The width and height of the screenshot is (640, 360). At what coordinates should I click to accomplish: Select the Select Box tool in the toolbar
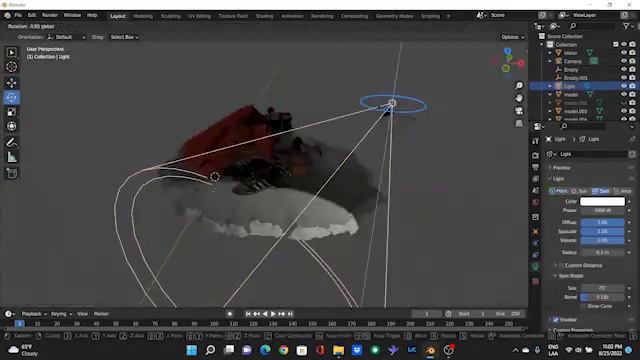11,52
